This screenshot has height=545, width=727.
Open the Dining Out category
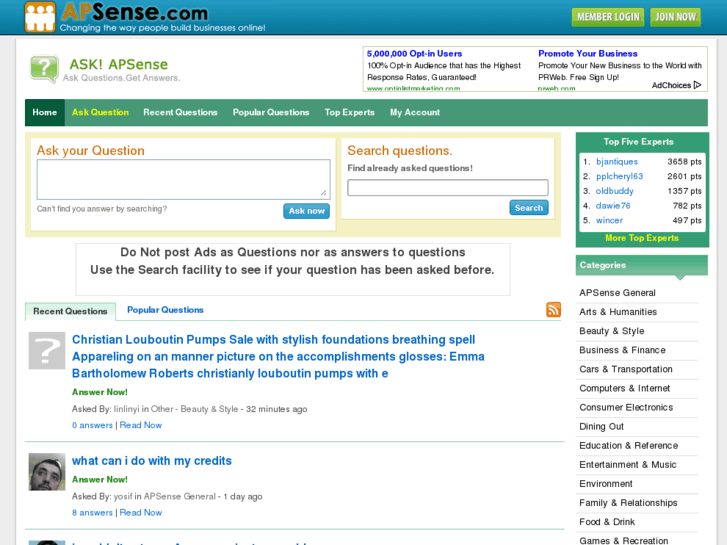point(601,426)
